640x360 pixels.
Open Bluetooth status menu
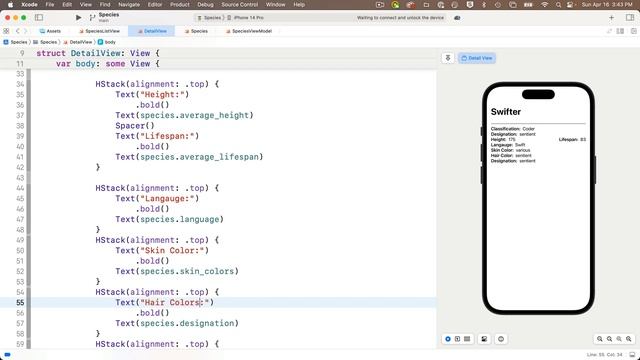(x=484, y=4)
